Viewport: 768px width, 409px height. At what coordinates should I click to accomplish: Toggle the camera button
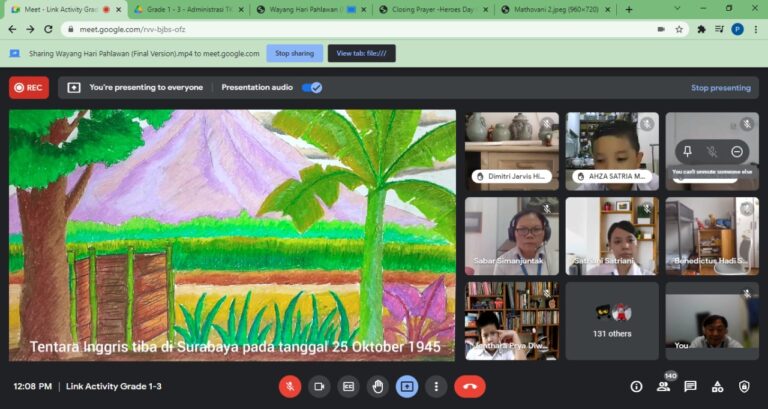tap(319, 386)
